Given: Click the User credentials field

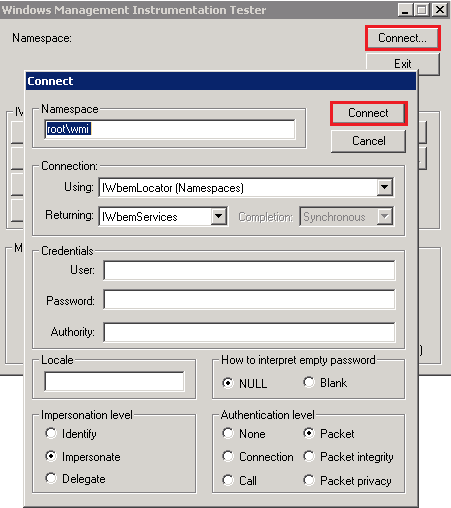Looking at the screenshot, I should [x=249, y=270].
